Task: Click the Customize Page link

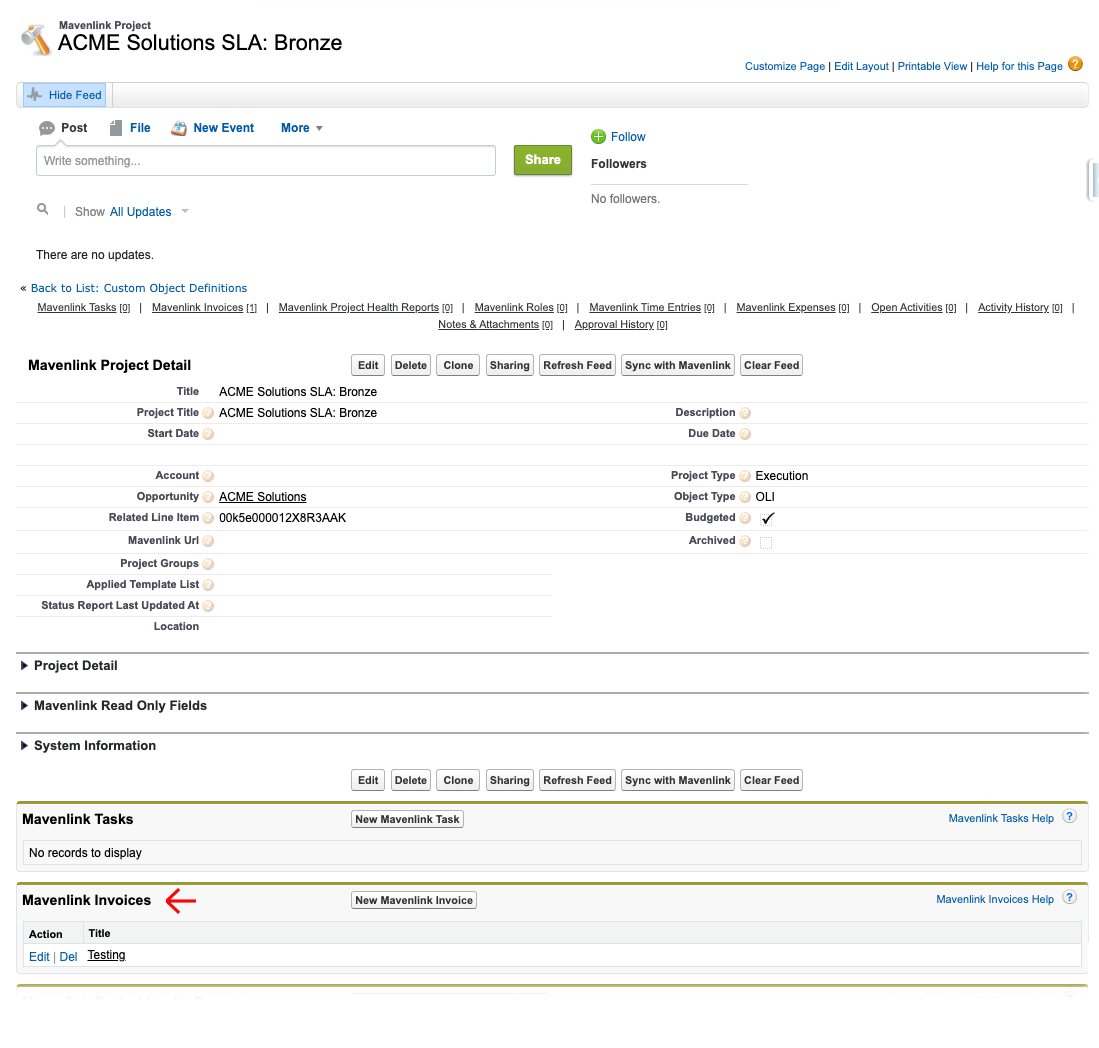Action: click(x=785, y=67)
